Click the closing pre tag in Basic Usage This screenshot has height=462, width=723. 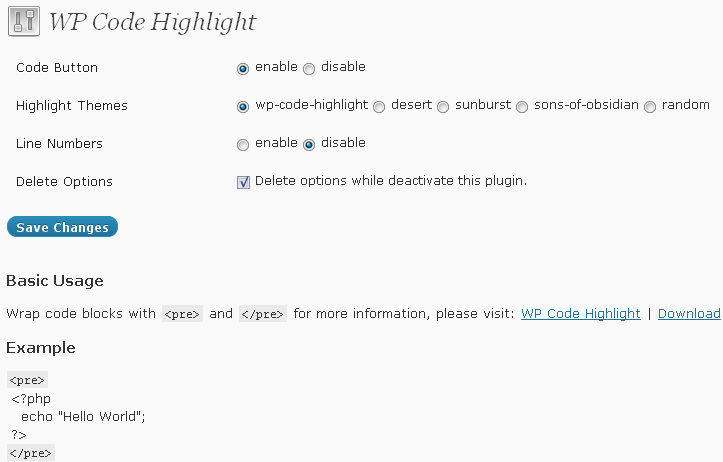[x=263, y=314]
